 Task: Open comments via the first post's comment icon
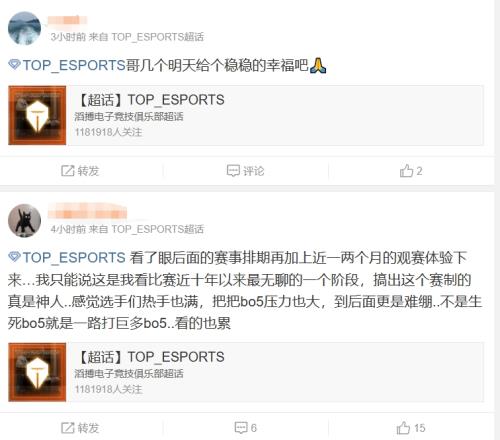(x=233, y=171)
